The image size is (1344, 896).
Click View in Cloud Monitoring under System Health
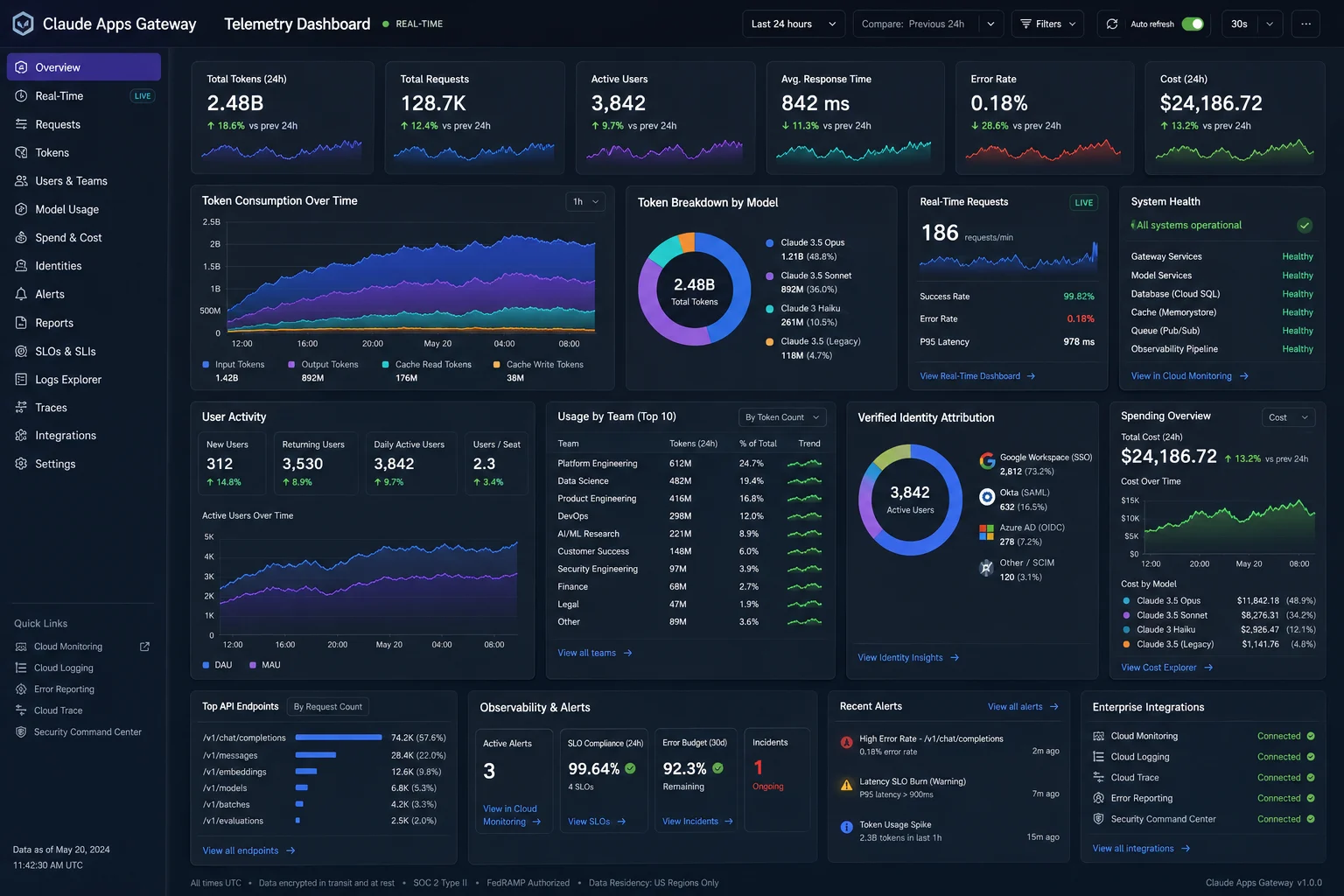1189,376
